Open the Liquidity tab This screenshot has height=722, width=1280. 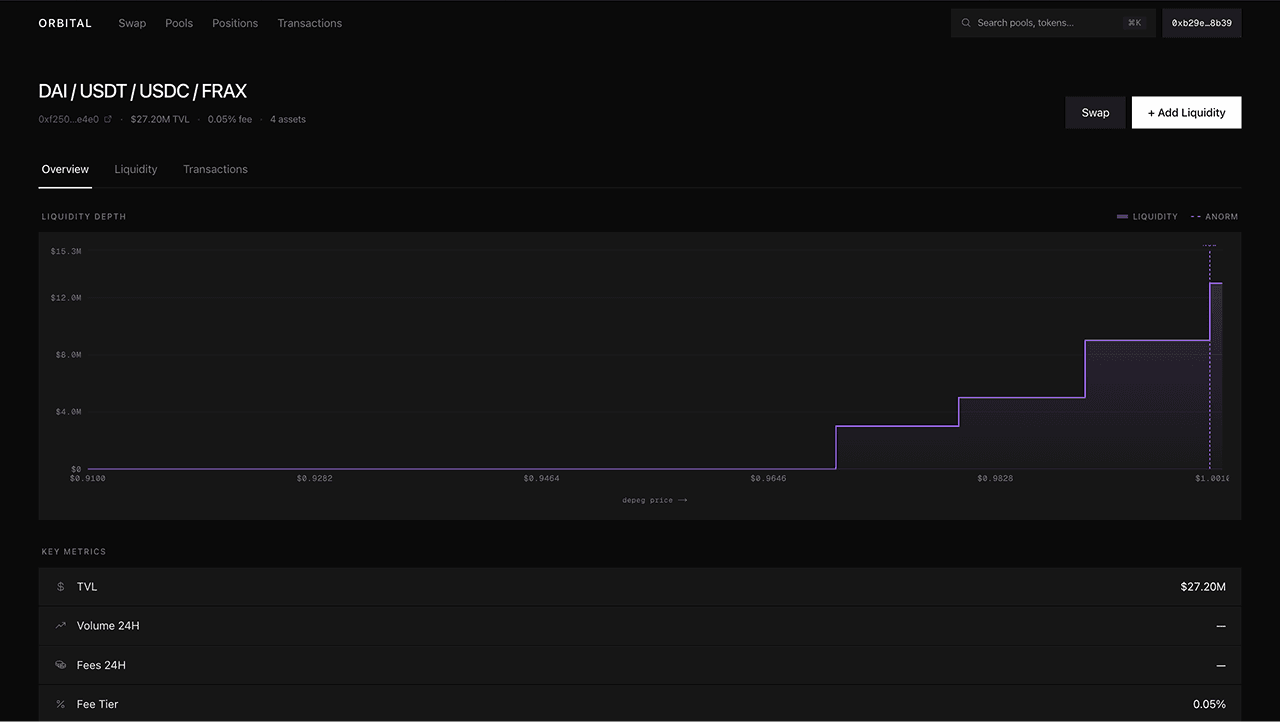[136, 169]
